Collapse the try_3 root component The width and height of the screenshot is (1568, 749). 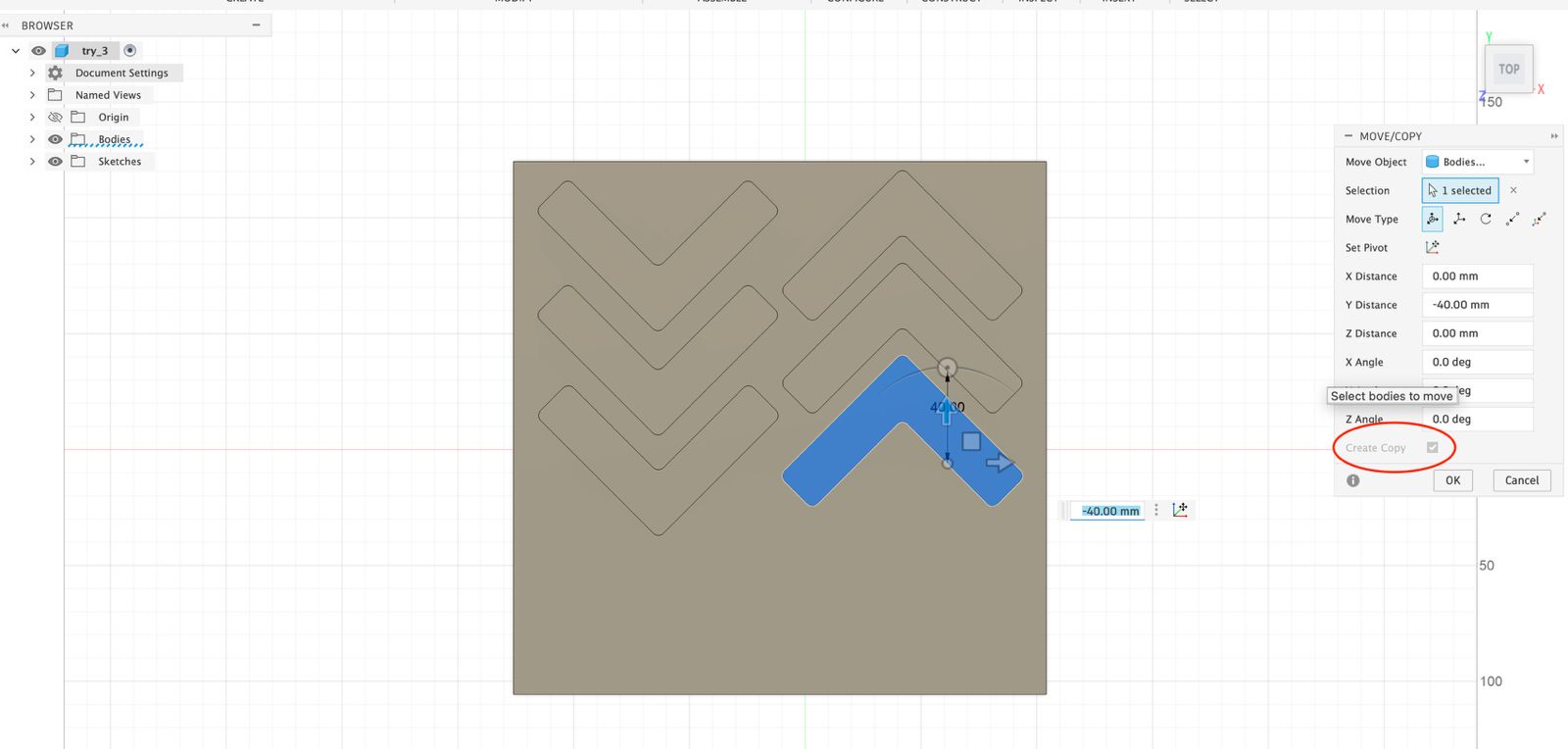(16, 51)
